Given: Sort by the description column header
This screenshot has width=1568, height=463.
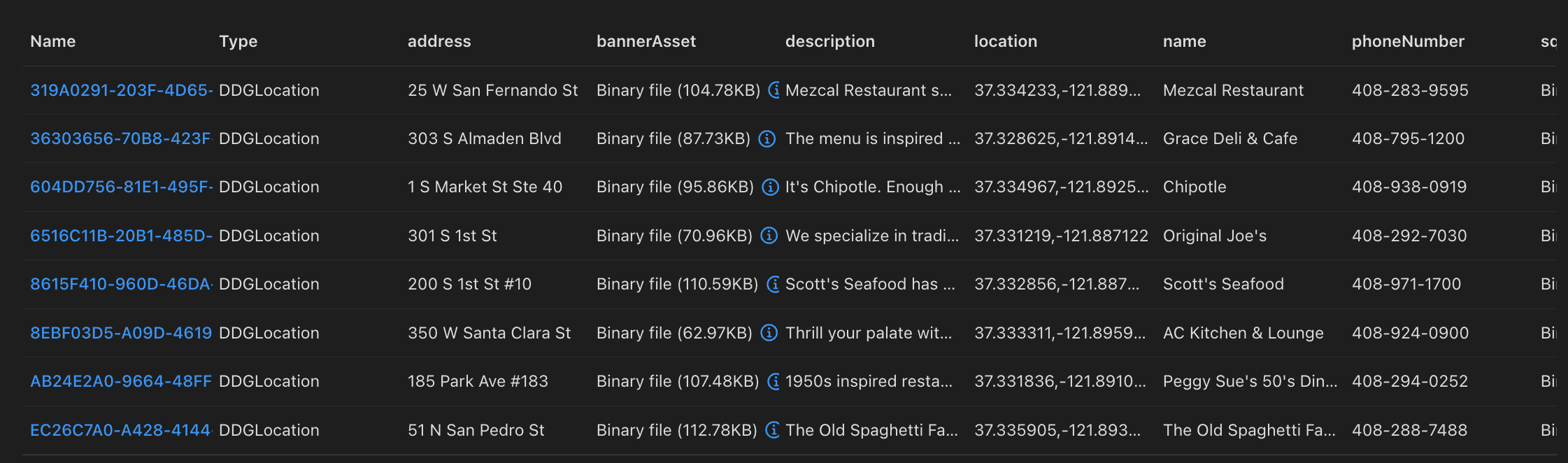Looking at the screenshot, I should point(830,41).
